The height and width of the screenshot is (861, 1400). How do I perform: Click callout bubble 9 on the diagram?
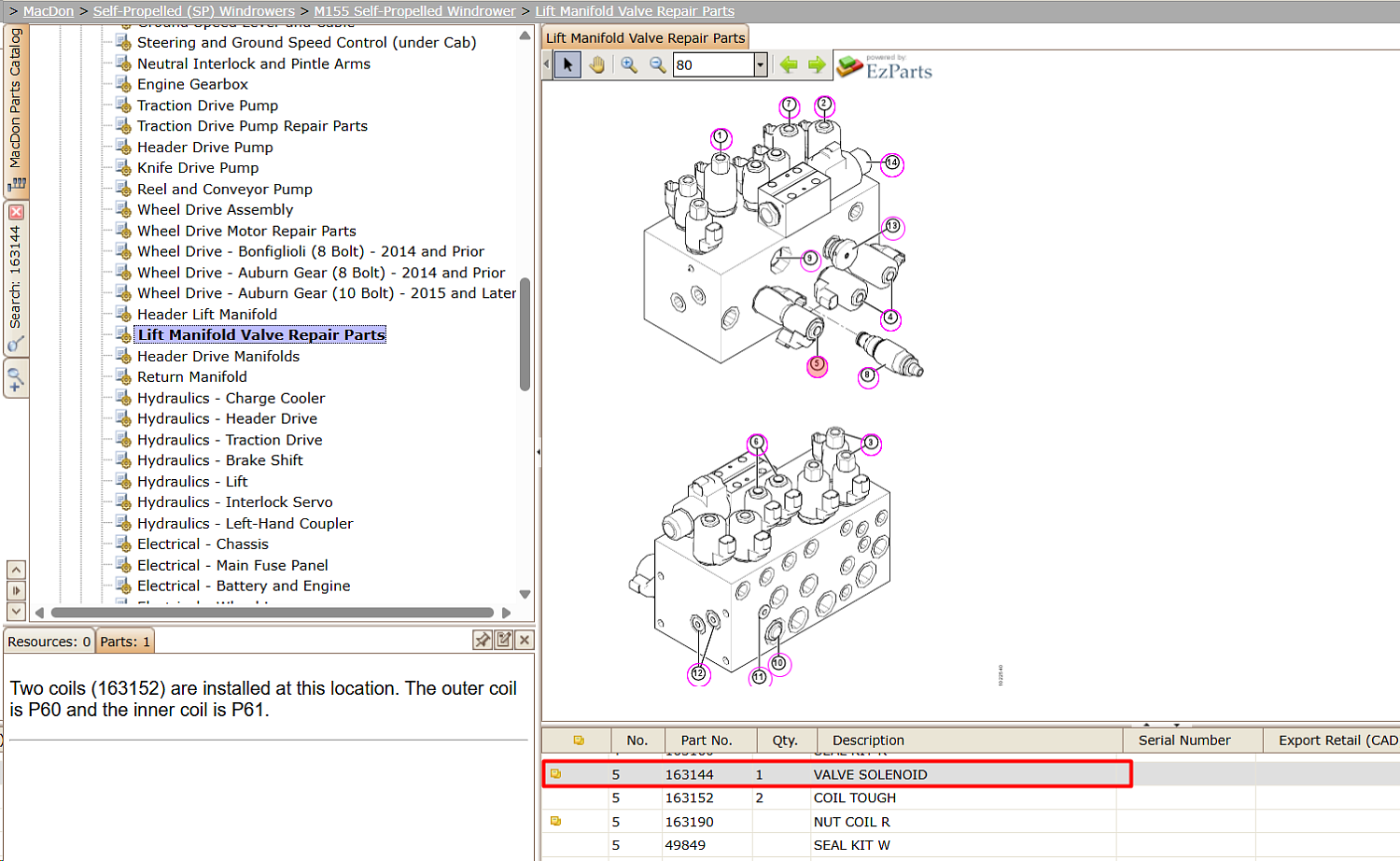click(810, 259)
